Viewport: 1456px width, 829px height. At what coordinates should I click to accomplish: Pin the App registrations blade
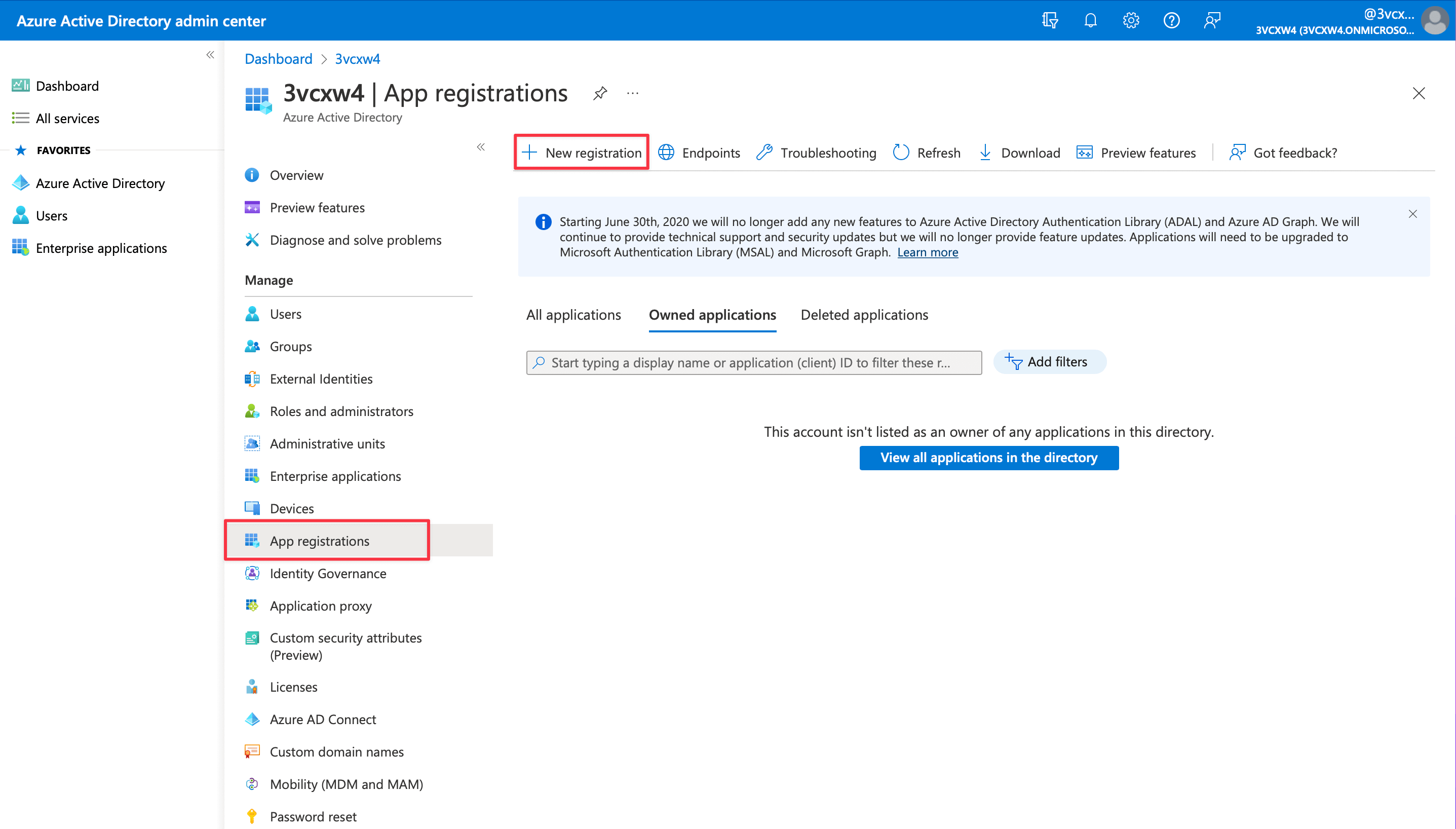click(x=600, y=93)
